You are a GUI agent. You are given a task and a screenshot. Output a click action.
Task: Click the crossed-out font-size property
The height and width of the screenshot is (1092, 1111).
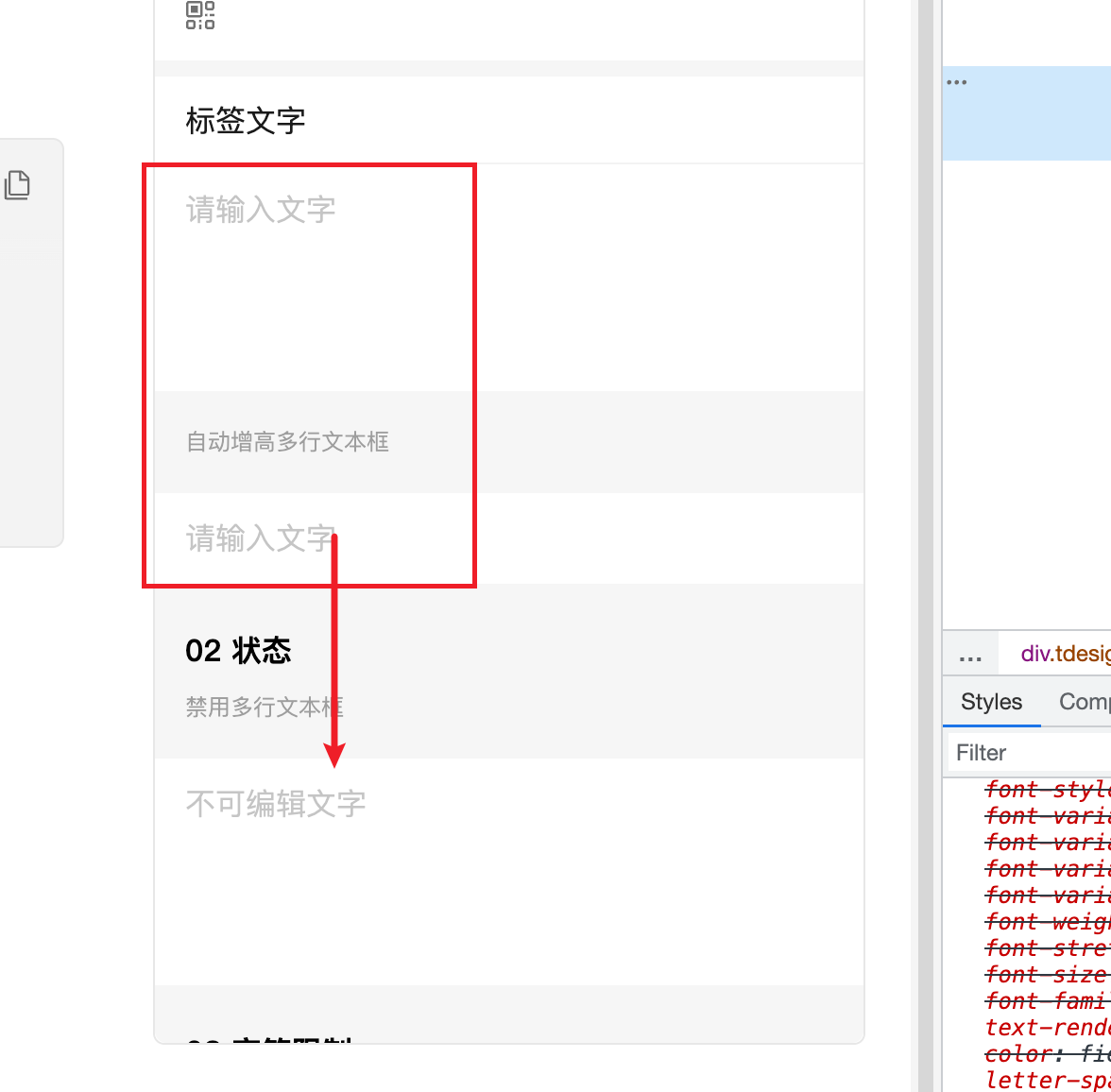[1042, 974]
